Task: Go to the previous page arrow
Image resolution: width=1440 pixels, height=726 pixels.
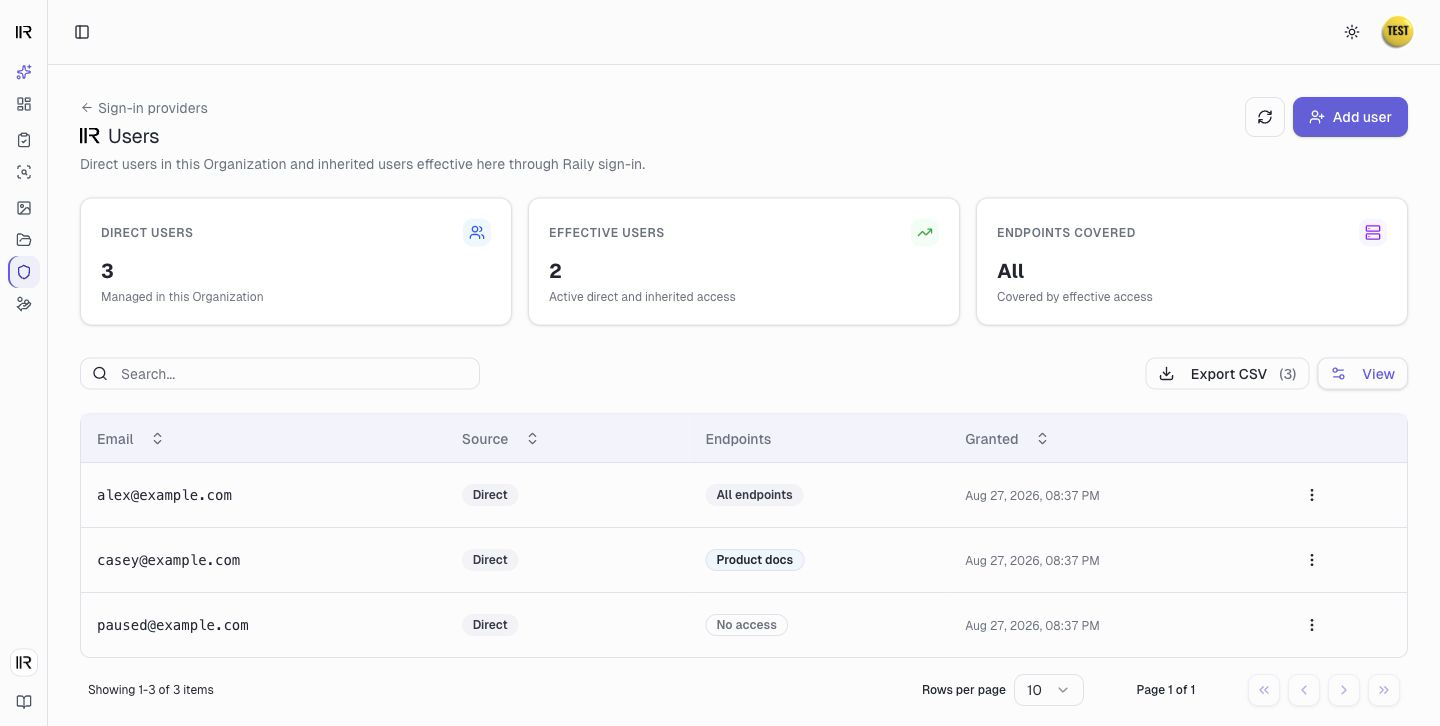Action: pyautogui.click(x=1304, y=690)
